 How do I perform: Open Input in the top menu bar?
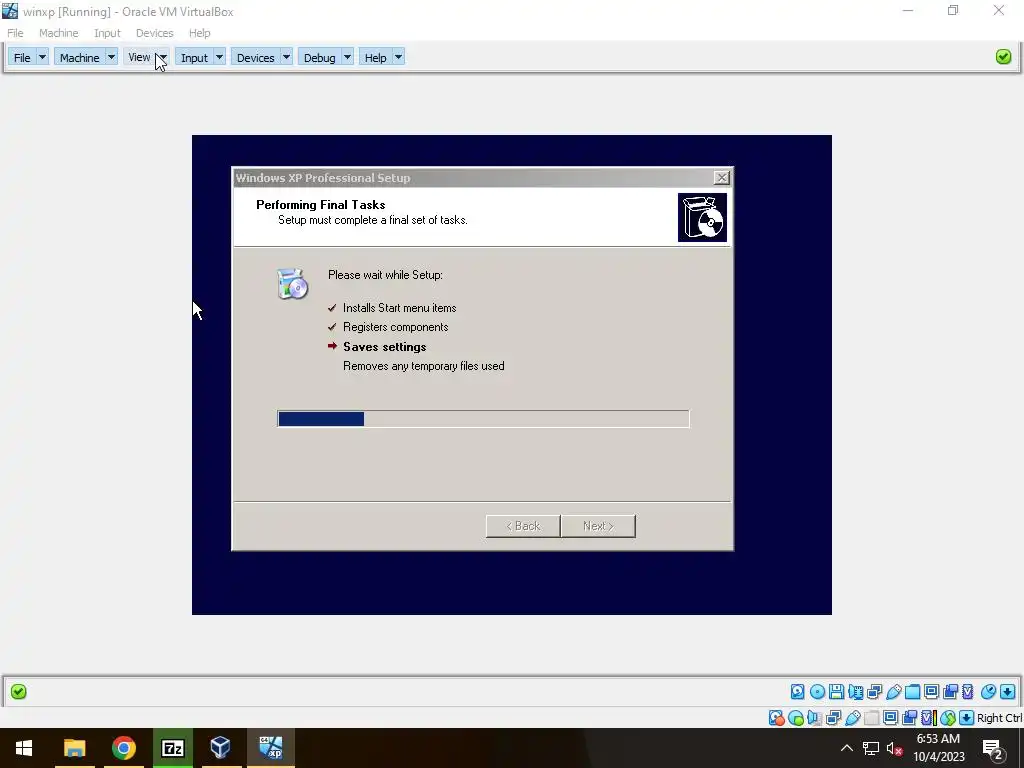pyautogui.click(x=107, y=33)
